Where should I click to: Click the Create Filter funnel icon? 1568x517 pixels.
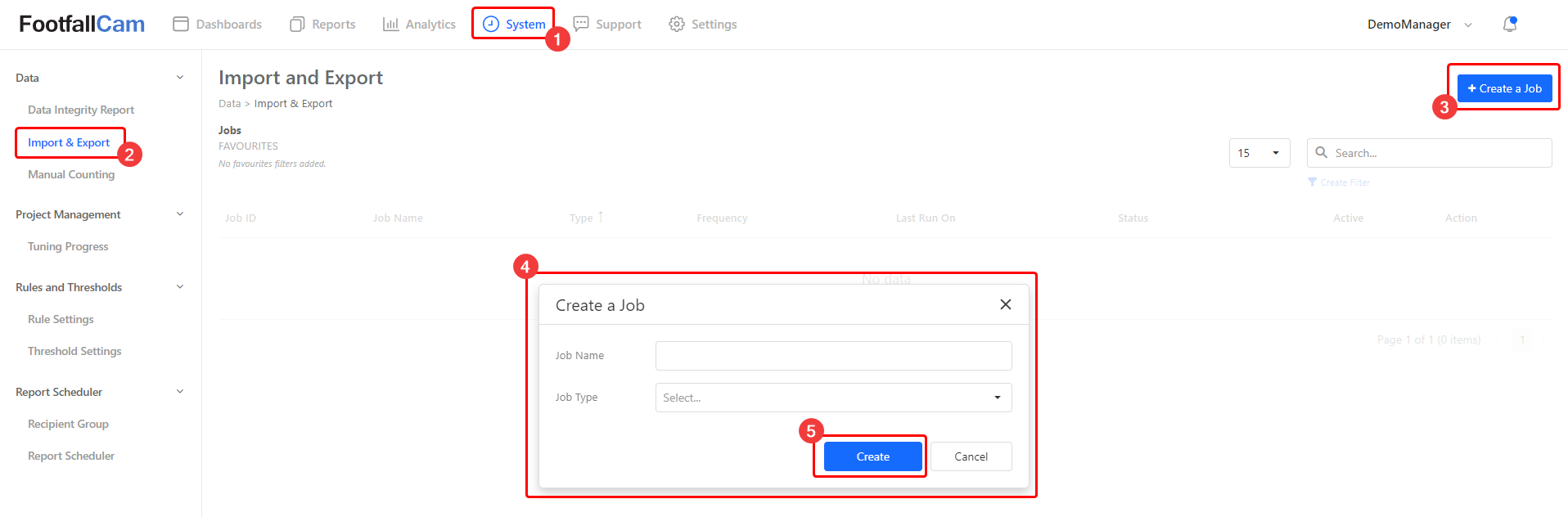(1312, 182)
